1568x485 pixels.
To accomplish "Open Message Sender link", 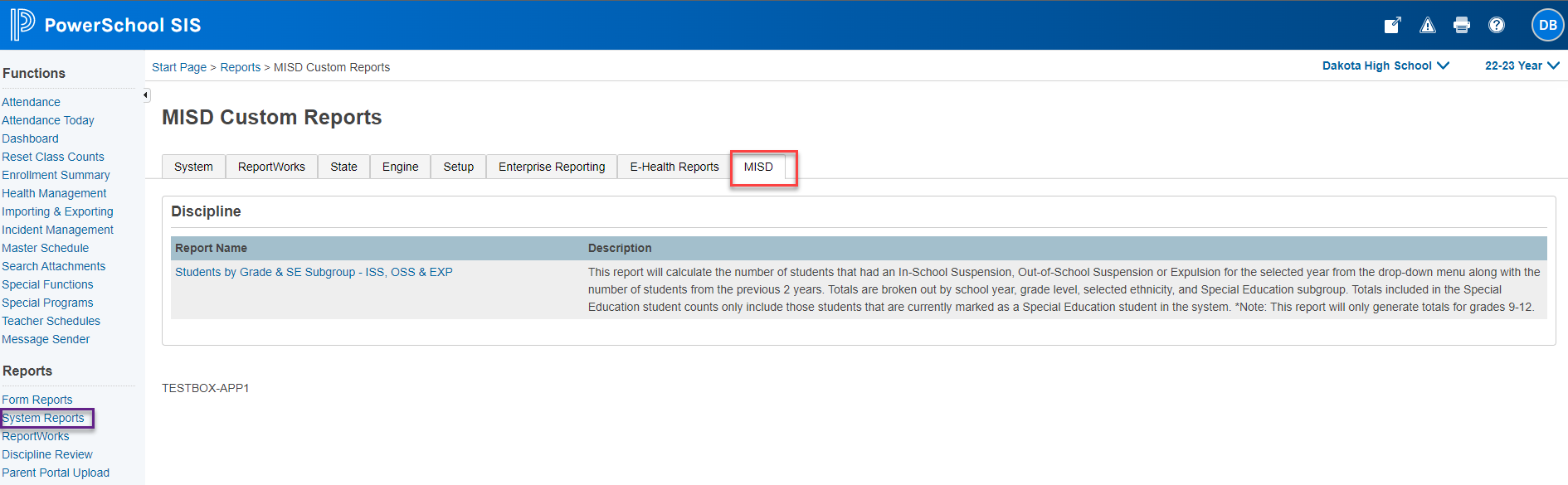I will click(x=46, y=339).
